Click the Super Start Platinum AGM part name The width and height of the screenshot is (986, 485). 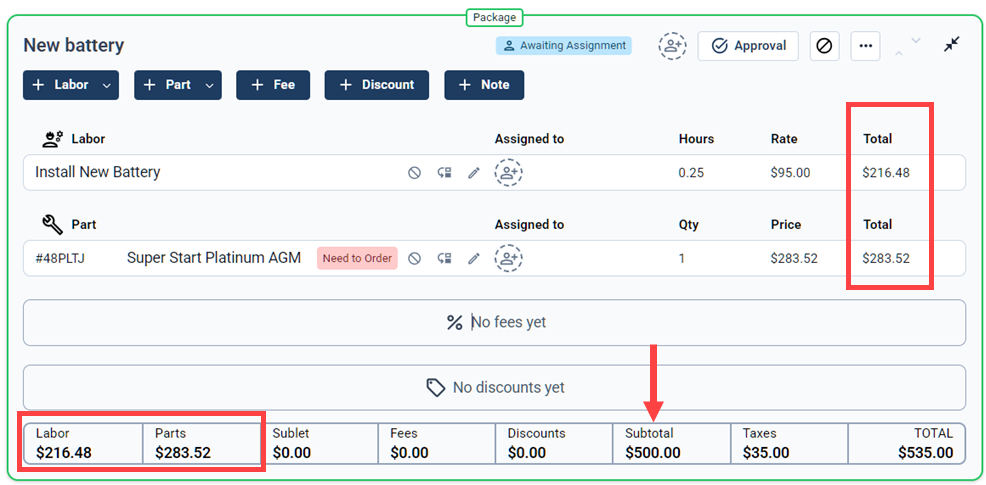click(x=214, y=258)
